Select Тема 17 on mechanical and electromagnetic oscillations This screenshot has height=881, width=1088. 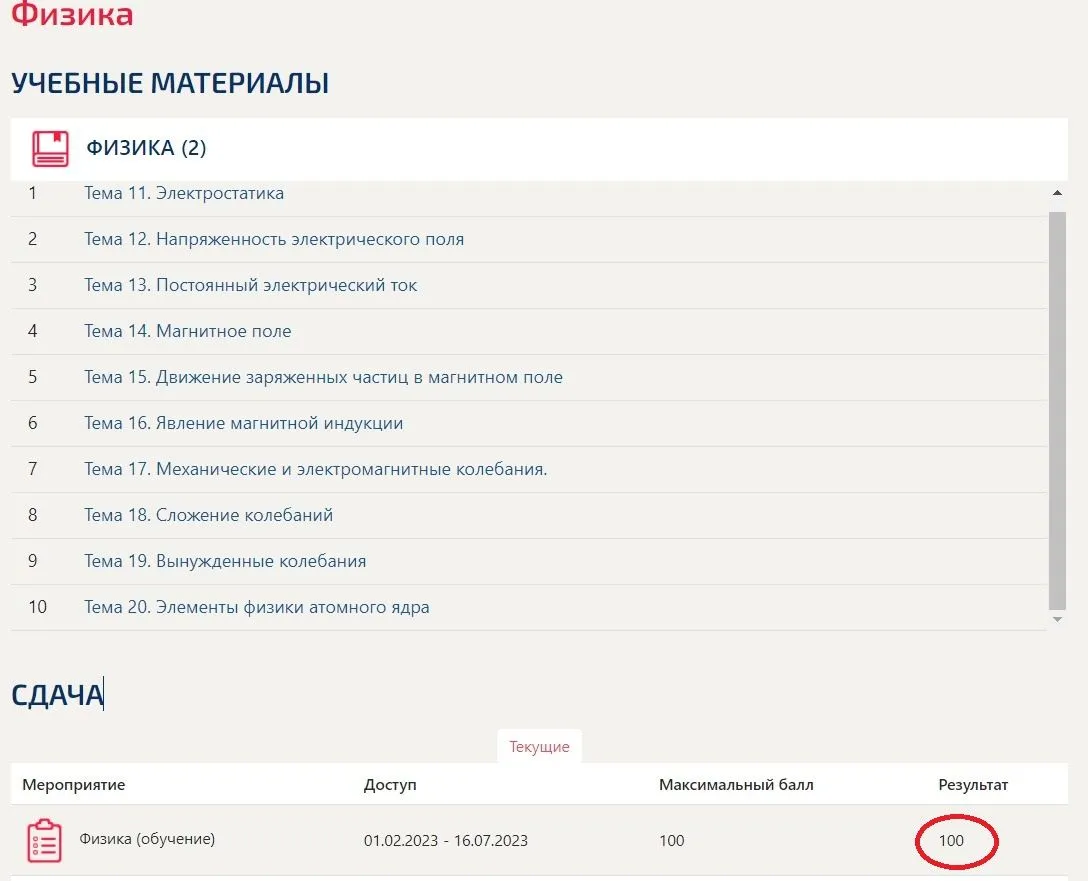[x=315, y=469]
